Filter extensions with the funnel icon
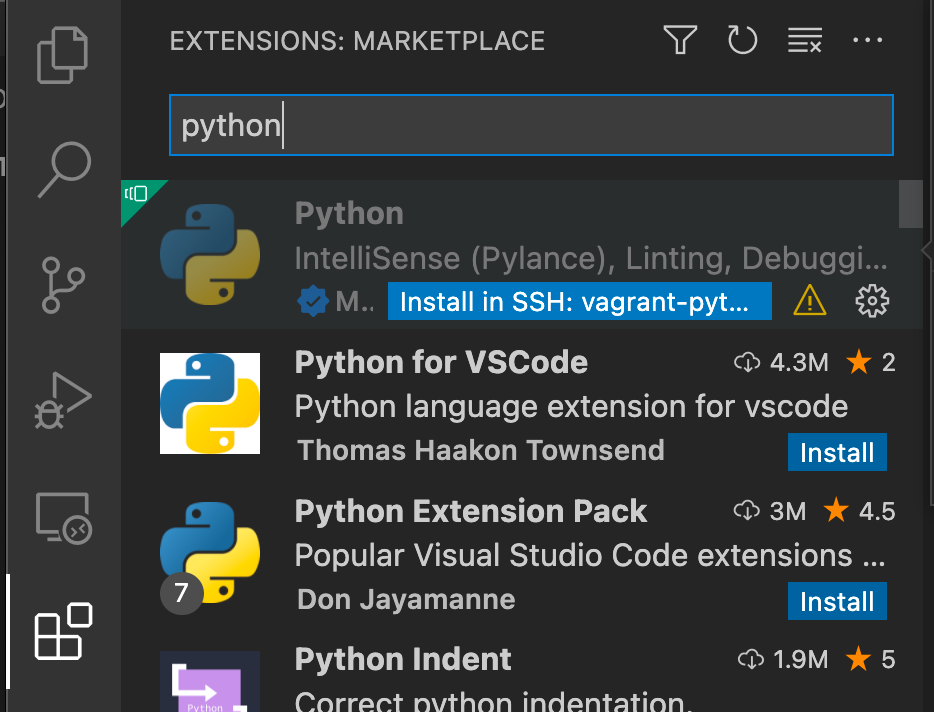The image size is (934, 712). point(680,41)
